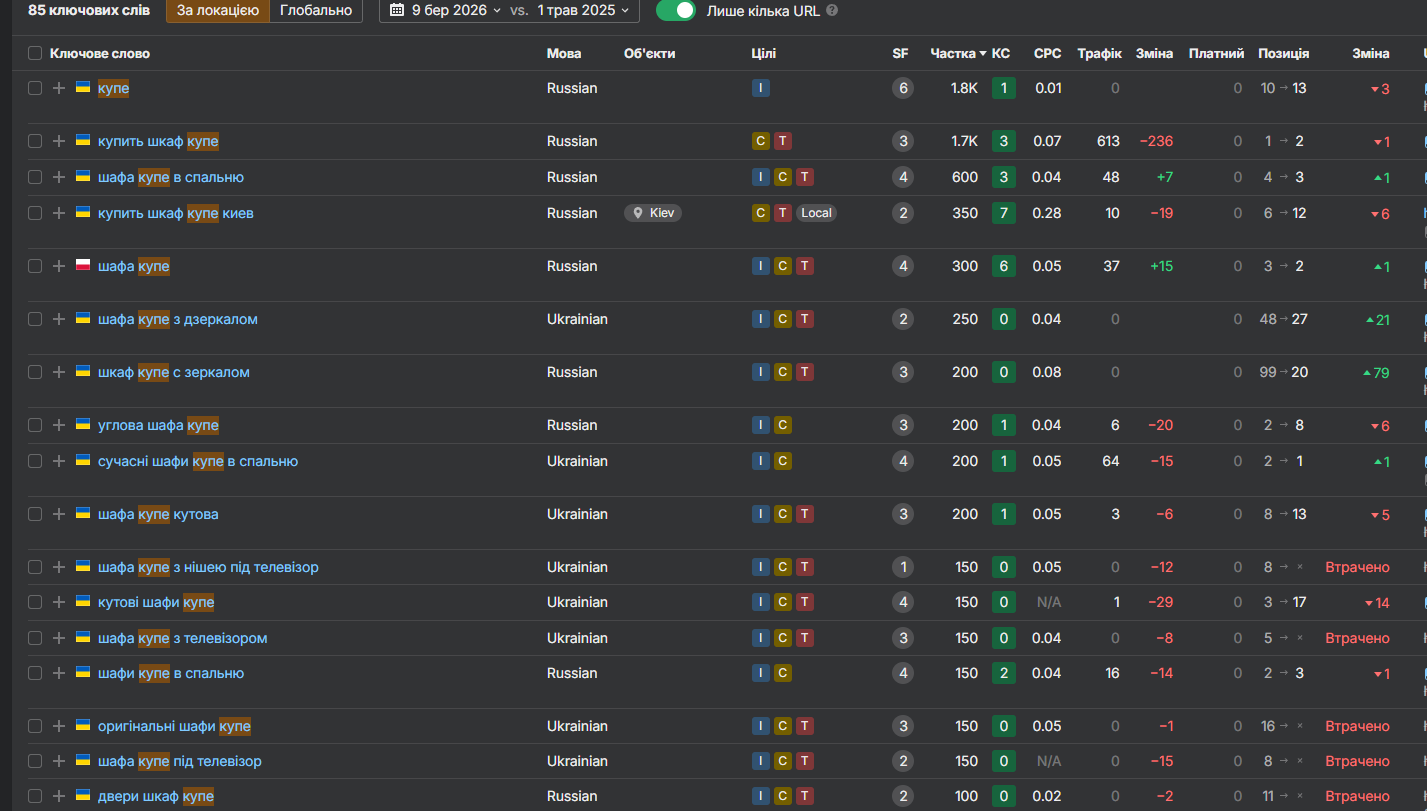Click the 1.8K volume value for купе

(964, 88)
